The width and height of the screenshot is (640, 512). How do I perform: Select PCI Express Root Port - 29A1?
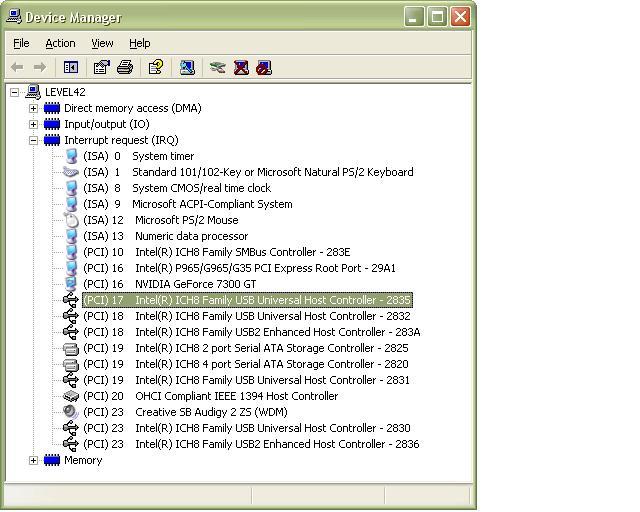pos(240,268)
